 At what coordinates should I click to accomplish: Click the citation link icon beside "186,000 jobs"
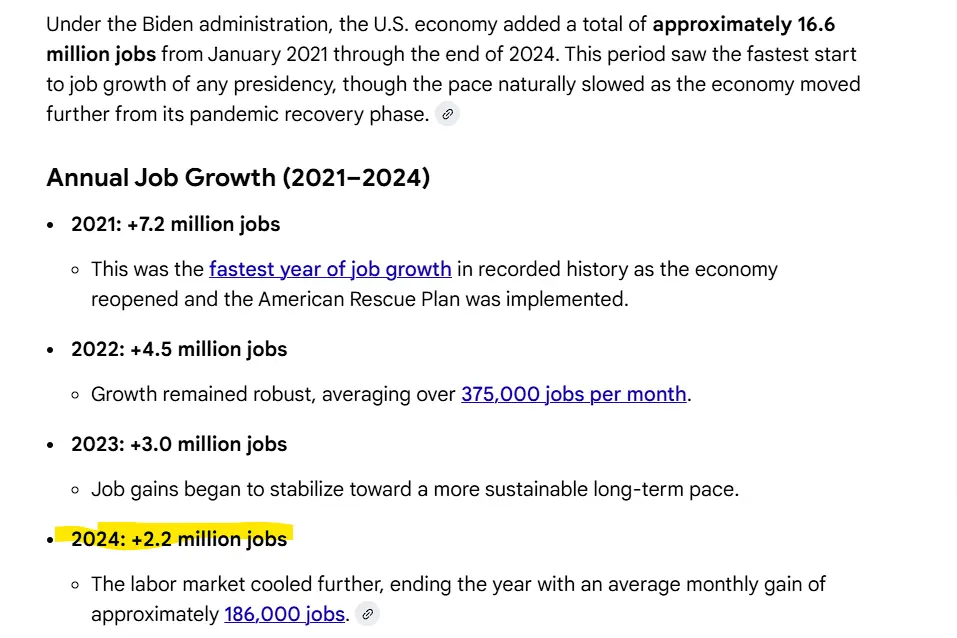pos(367,614)
